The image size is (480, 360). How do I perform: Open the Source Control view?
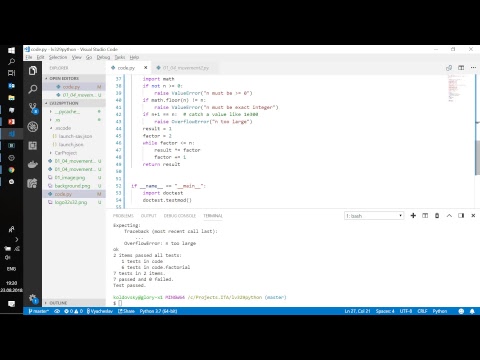click(33, 108)
